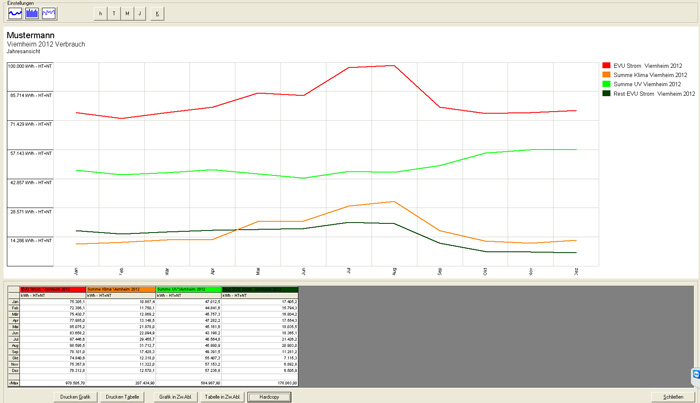Click red EVU Strom legend swatch
This screenshot has height=403, width=700.
pos(606,65)
